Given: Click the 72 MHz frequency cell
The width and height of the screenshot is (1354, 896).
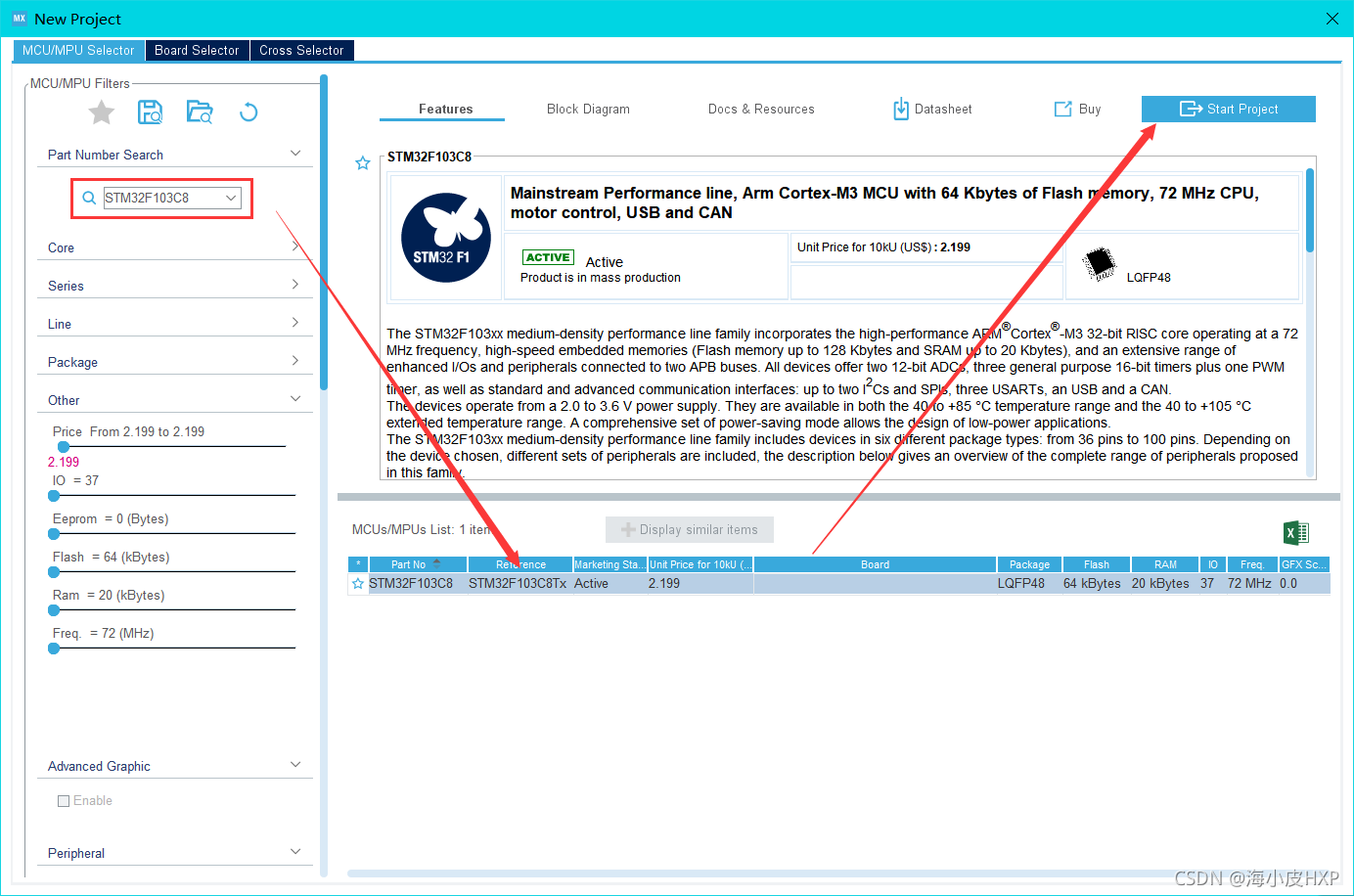Looking at the screenshot, I should pyautogui.click(x=1249, y=584).
